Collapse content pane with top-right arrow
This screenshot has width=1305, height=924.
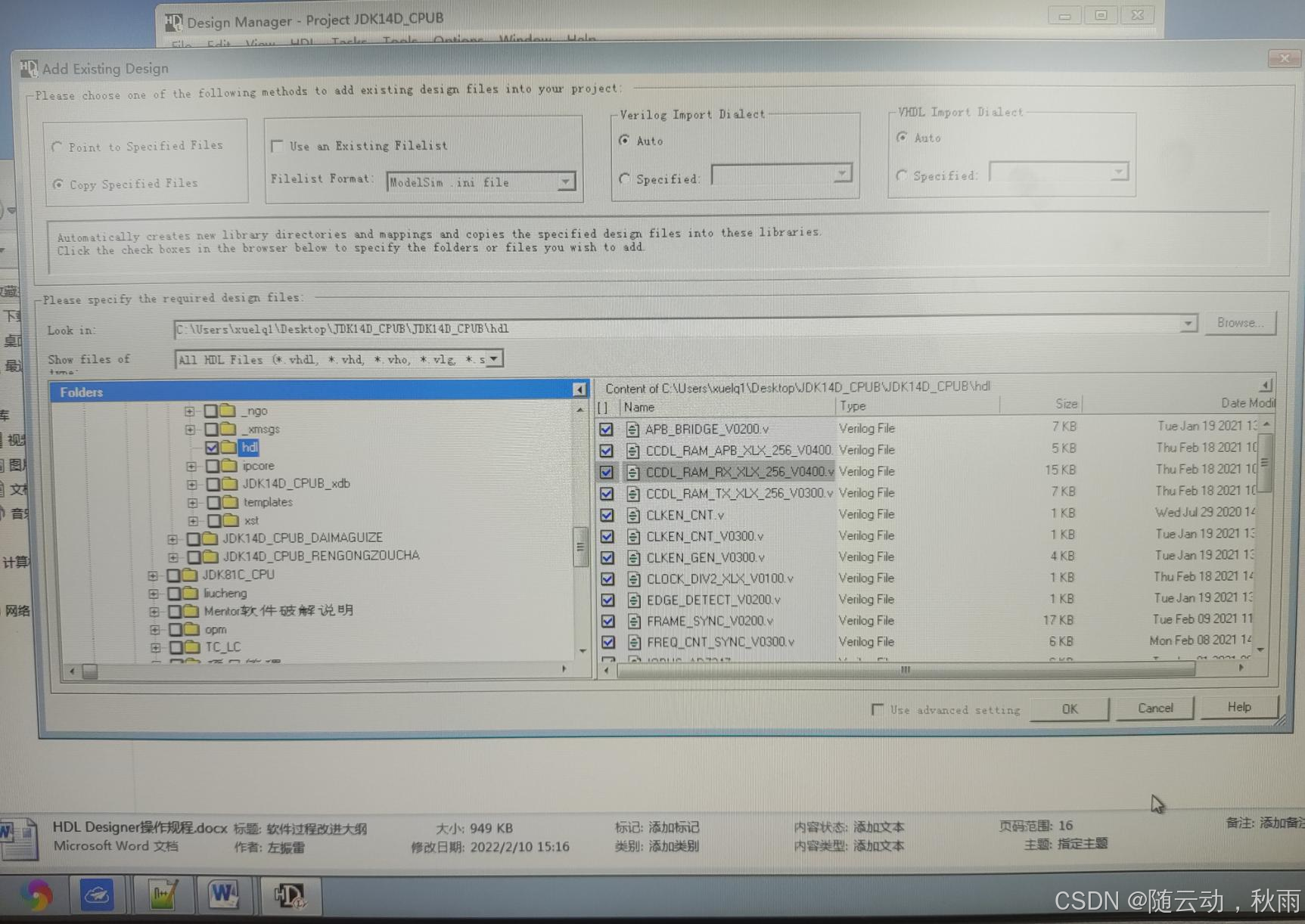pyautogui.click(x=1266, y=385)
